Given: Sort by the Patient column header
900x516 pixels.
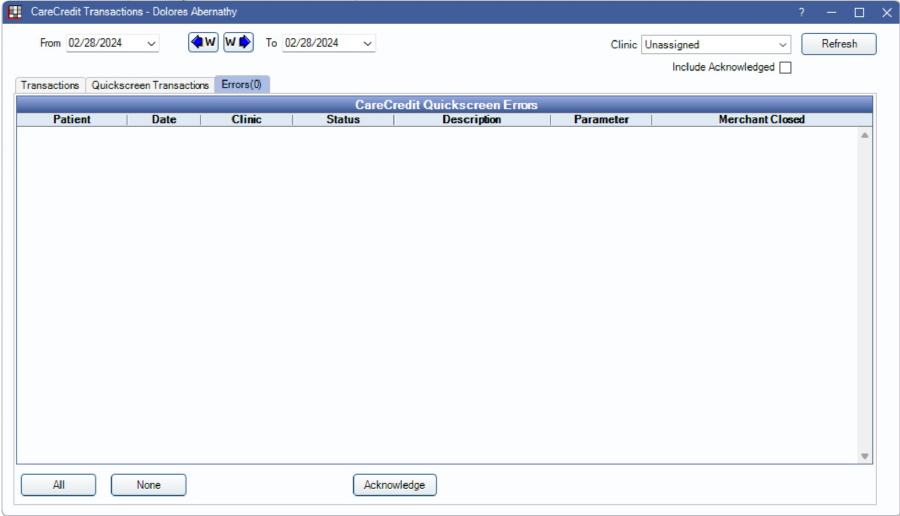Looking at the screenshot, I should tap(72, 119).
